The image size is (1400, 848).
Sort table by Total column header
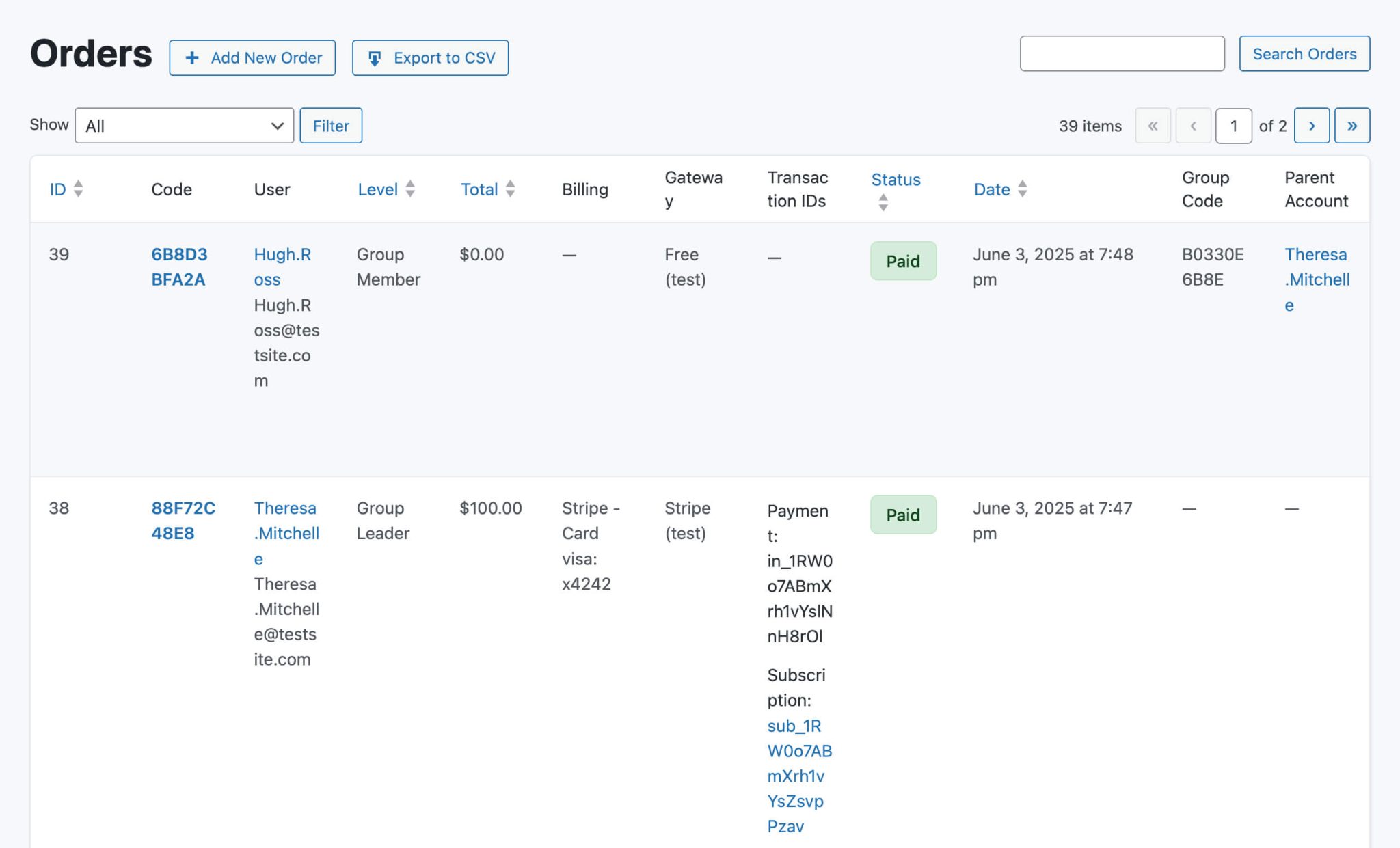pos(479,189)
